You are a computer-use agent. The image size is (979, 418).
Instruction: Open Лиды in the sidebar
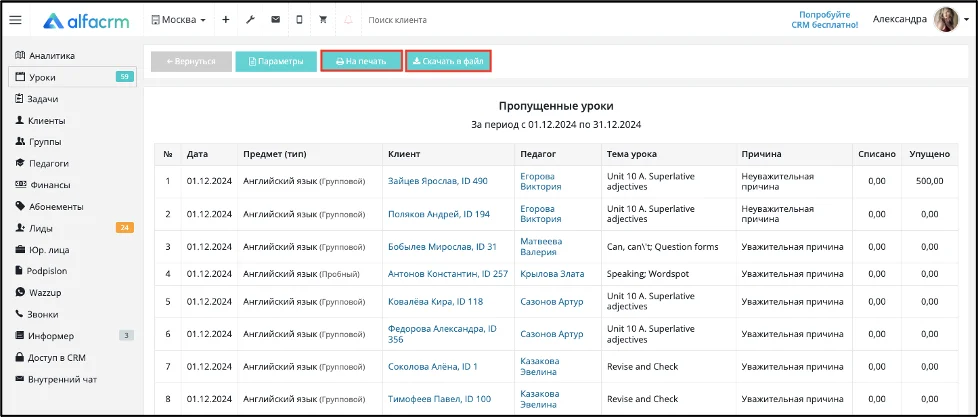click(34, 228)
